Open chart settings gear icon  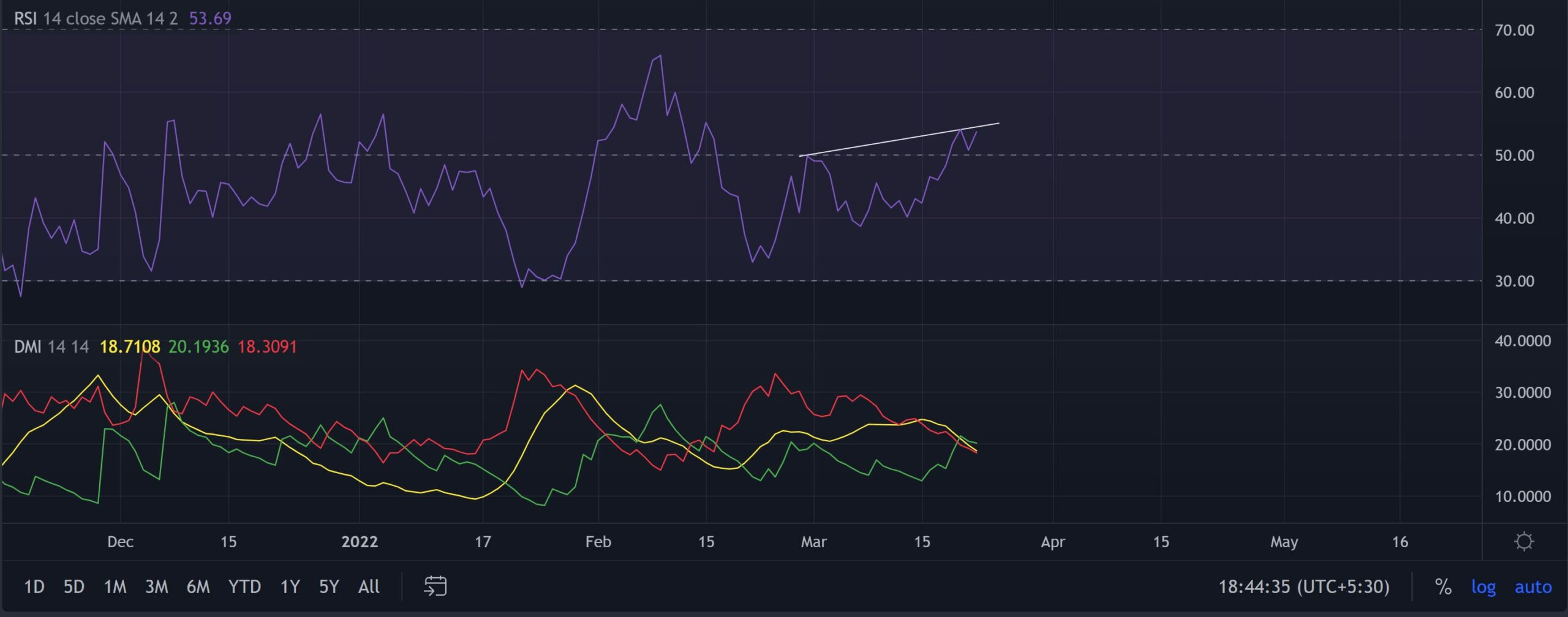tap(1524, 542)
